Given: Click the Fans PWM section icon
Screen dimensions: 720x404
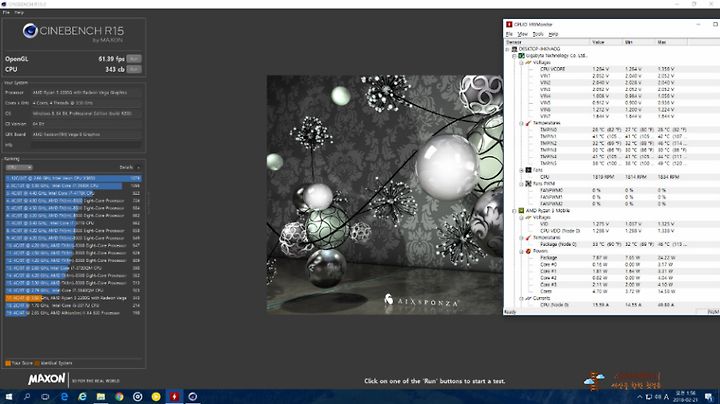Looking at the screenshot, I should 528,184.
